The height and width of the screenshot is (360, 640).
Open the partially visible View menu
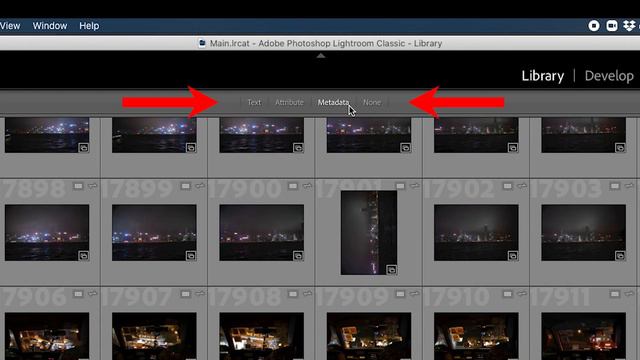(10, 26)
